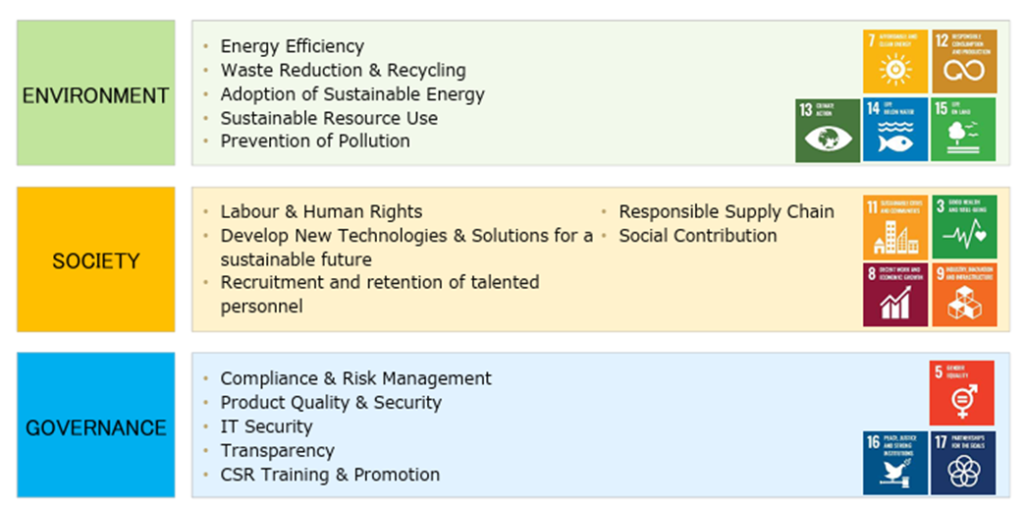
Task: Click the SDG 11 Sustainable Cities icon
Action: (895, 227)
